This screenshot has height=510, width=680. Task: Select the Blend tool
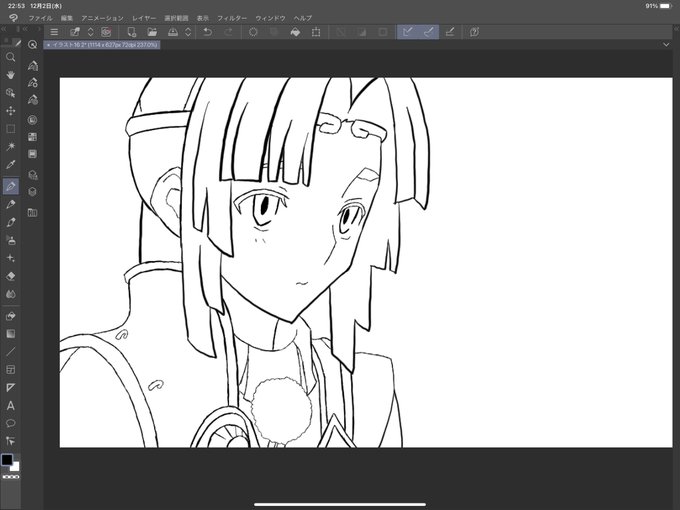[11, 294]
